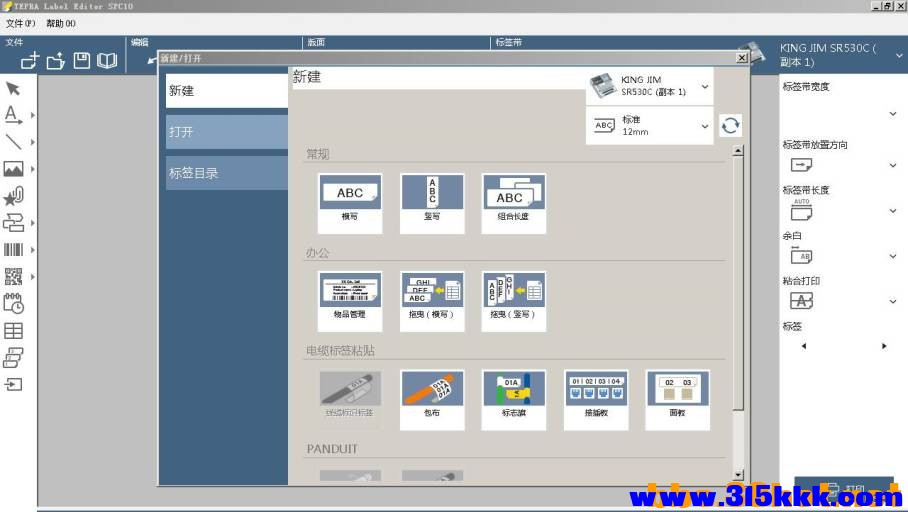Click the template list scrollbar down arrow
Image resolution: width=908 pixels, height=512 pixels.
[738, 475]
